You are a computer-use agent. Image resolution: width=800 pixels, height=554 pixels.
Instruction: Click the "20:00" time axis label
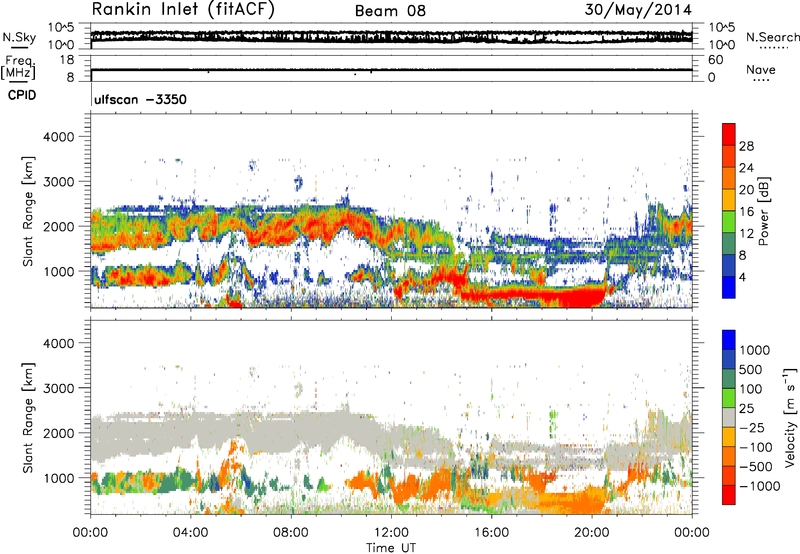click(x=592, y=533)
